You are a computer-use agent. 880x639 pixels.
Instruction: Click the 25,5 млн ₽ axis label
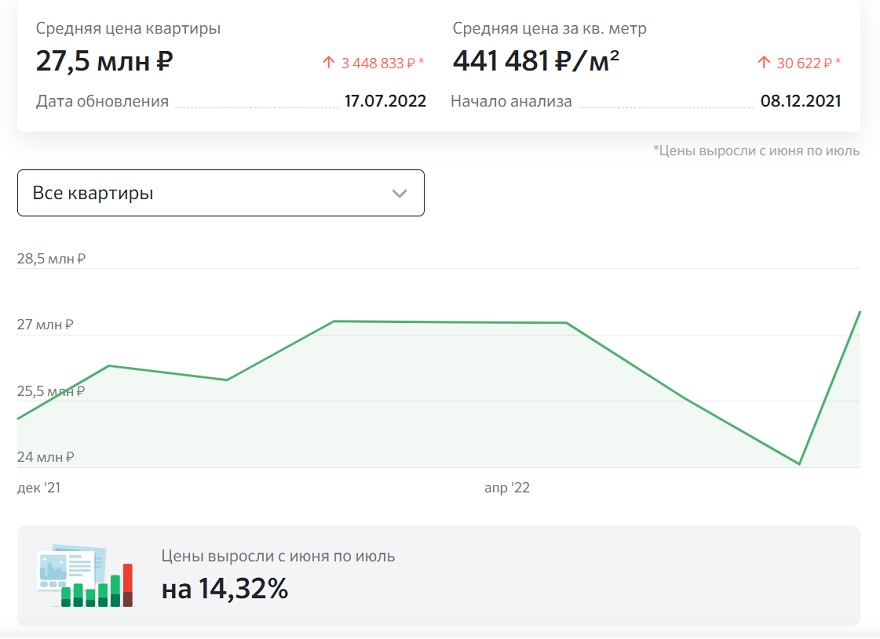(51, 391)
